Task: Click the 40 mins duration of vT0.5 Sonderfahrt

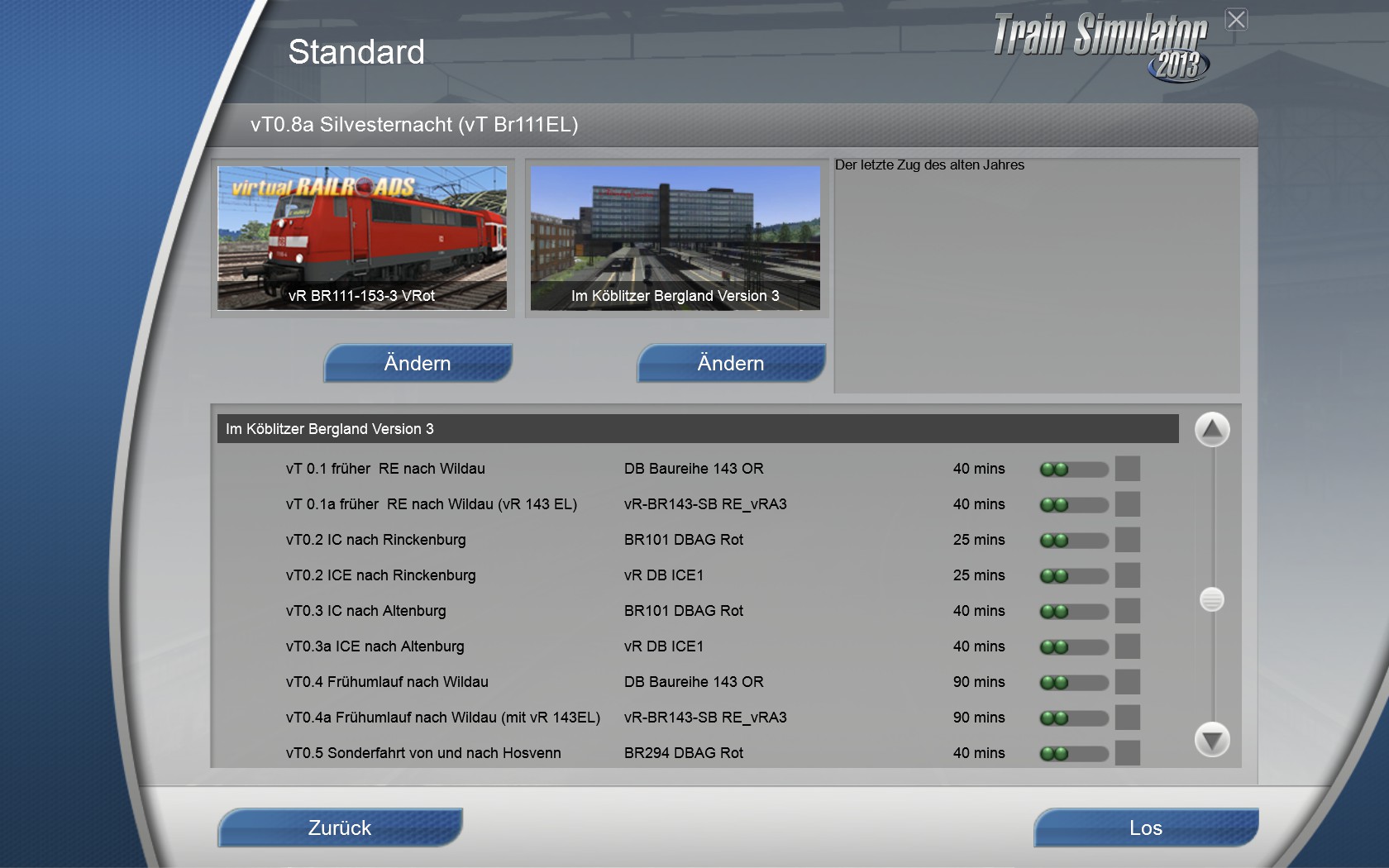Action: tap(979, 753)
